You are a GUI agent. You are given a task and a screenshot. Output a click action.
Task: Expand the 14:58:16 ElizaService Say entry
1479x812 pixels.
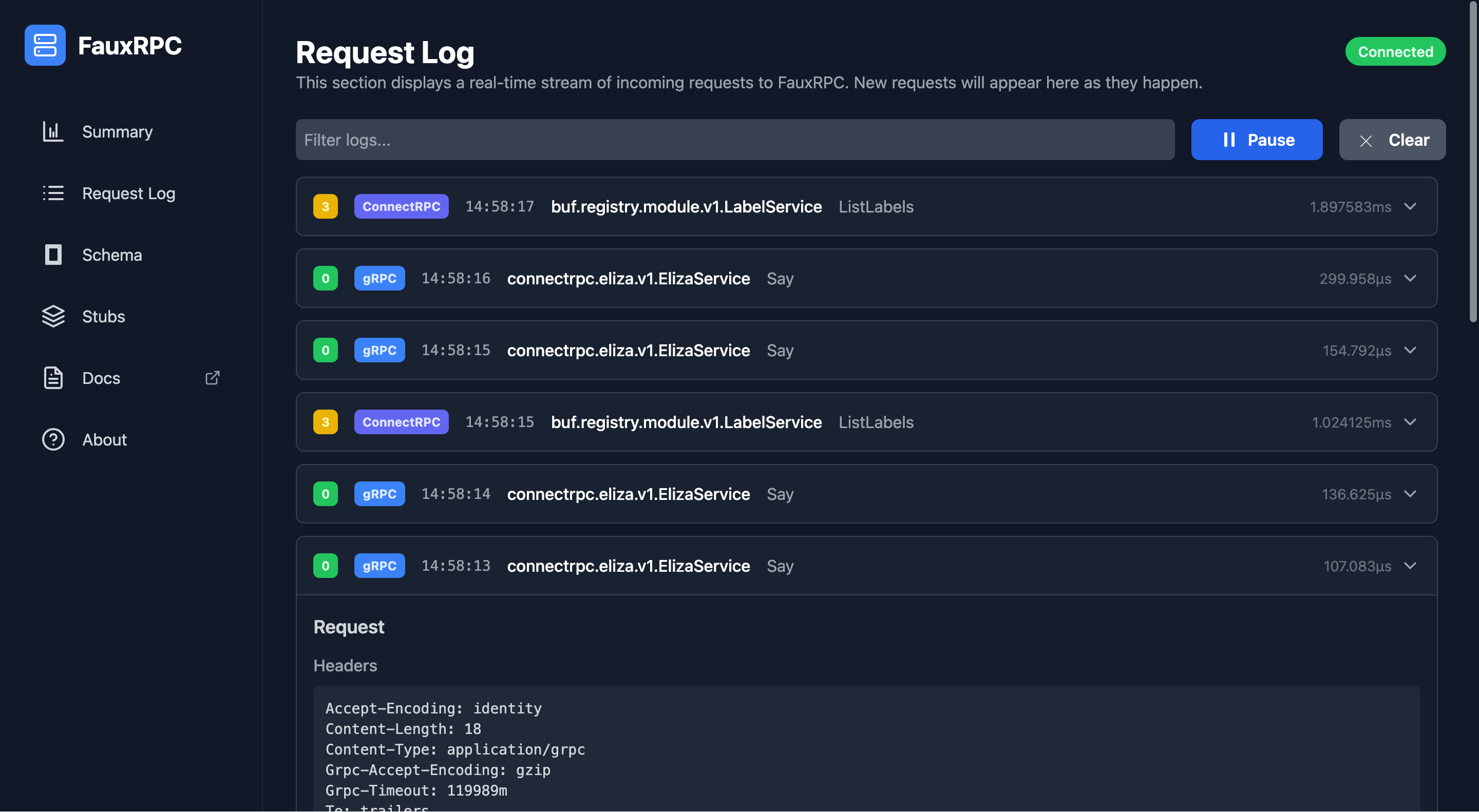pos(1411,278)
